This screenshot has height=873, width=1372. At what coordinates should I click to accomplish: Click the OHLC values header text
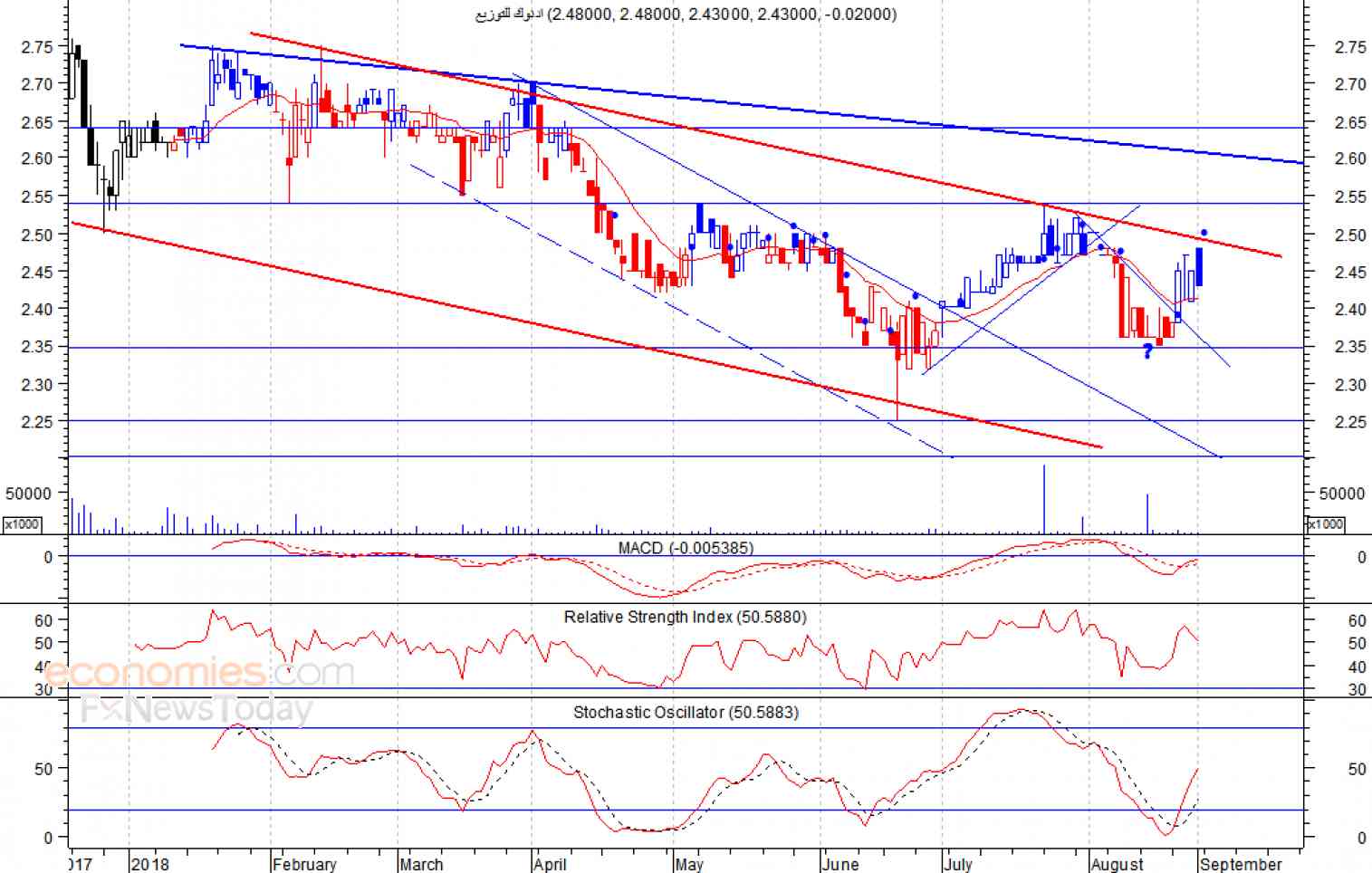[x=686, y=14]
